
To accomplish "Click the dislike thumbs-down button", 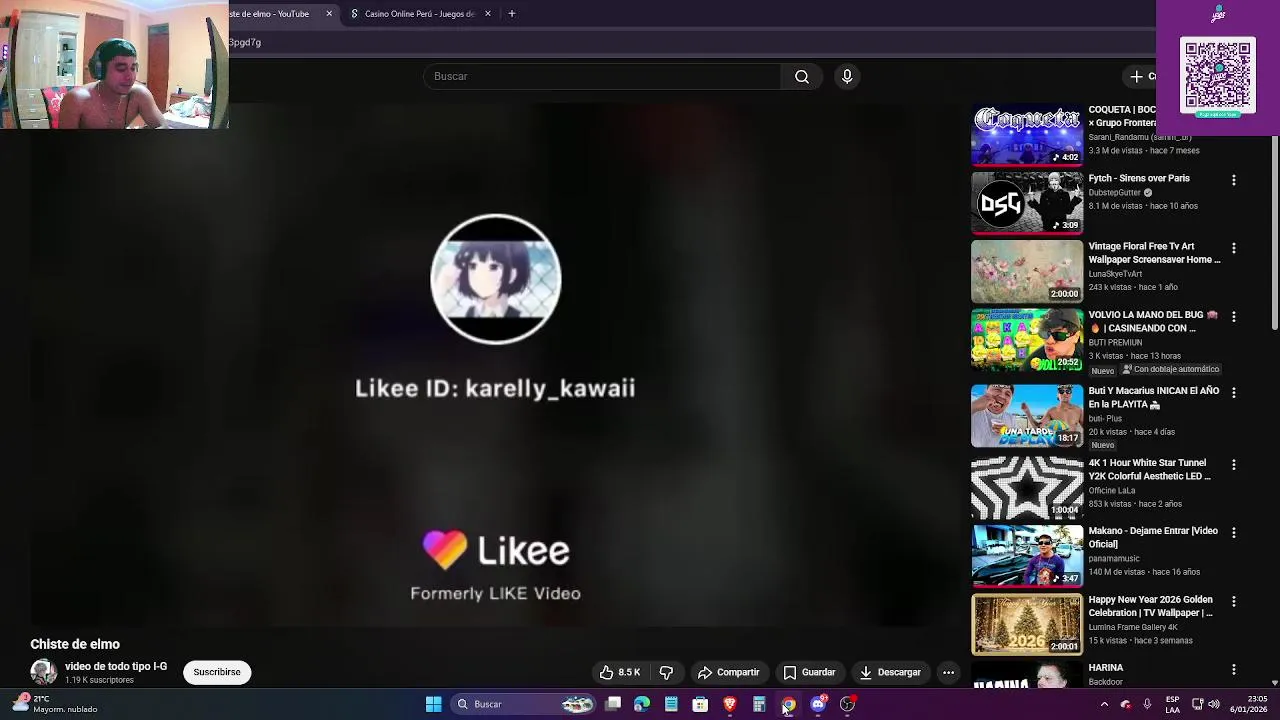I will click(666, 673).
